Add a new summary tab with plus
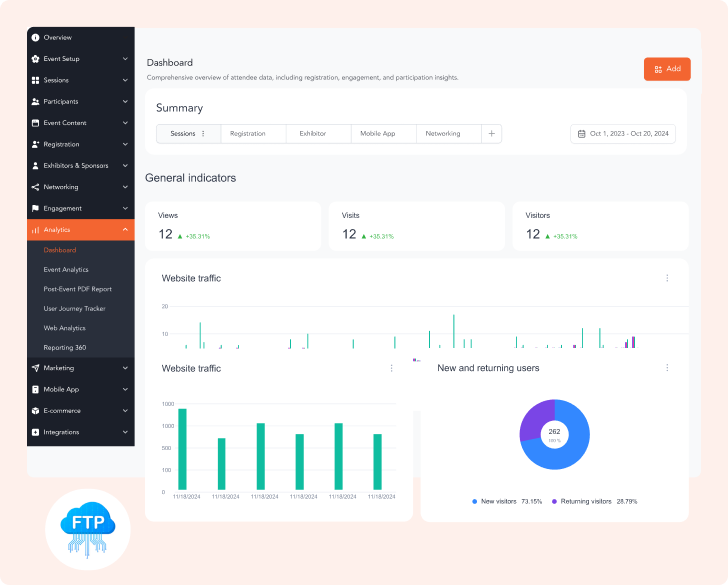 point(491,133)
